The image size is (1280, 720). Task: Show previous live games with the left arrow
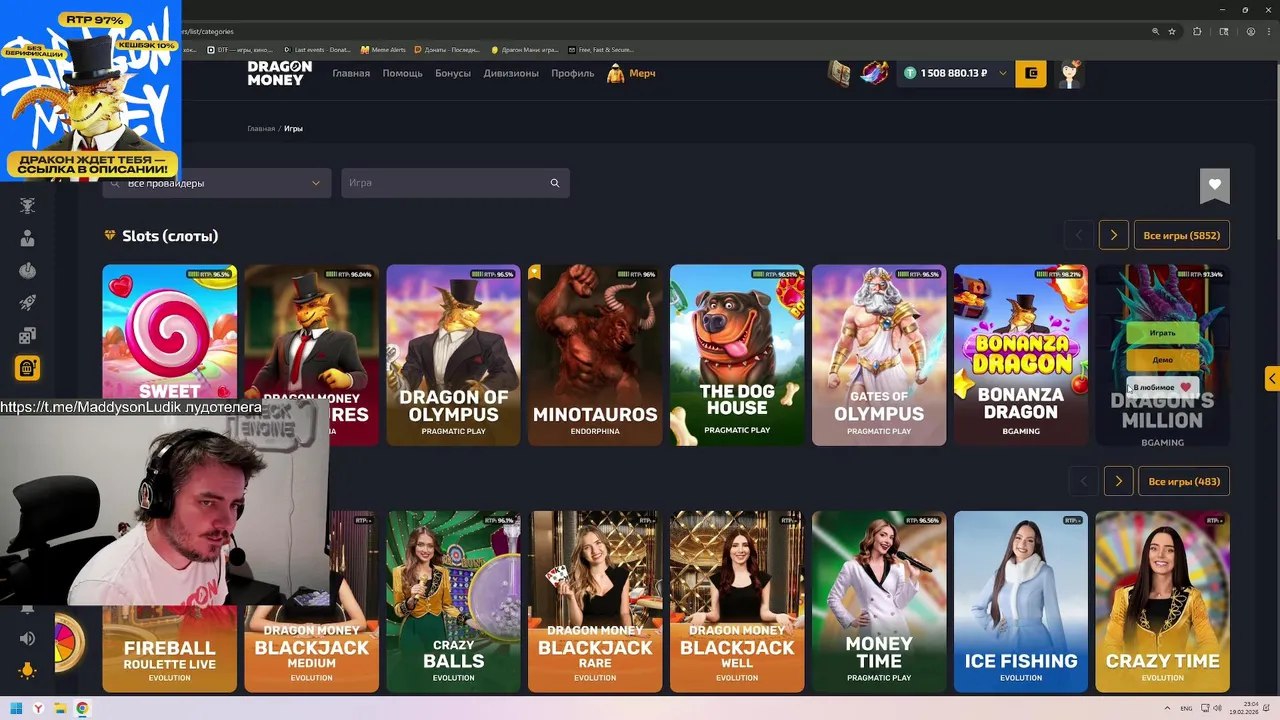click(x=1084, y=481)
